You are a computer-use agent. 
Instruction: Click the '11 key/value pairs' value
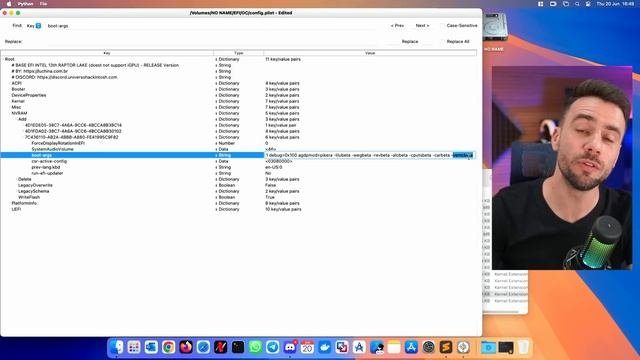(283, 59)
